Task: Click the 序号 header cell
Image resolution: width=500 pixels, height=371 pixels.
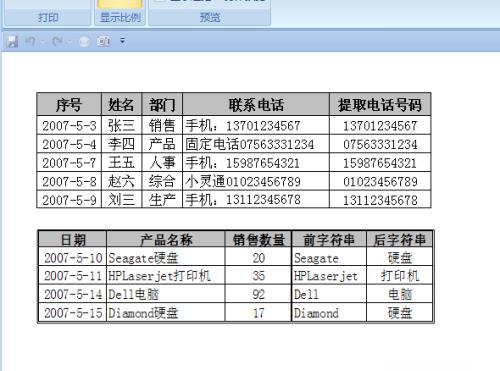Action: 69,104
